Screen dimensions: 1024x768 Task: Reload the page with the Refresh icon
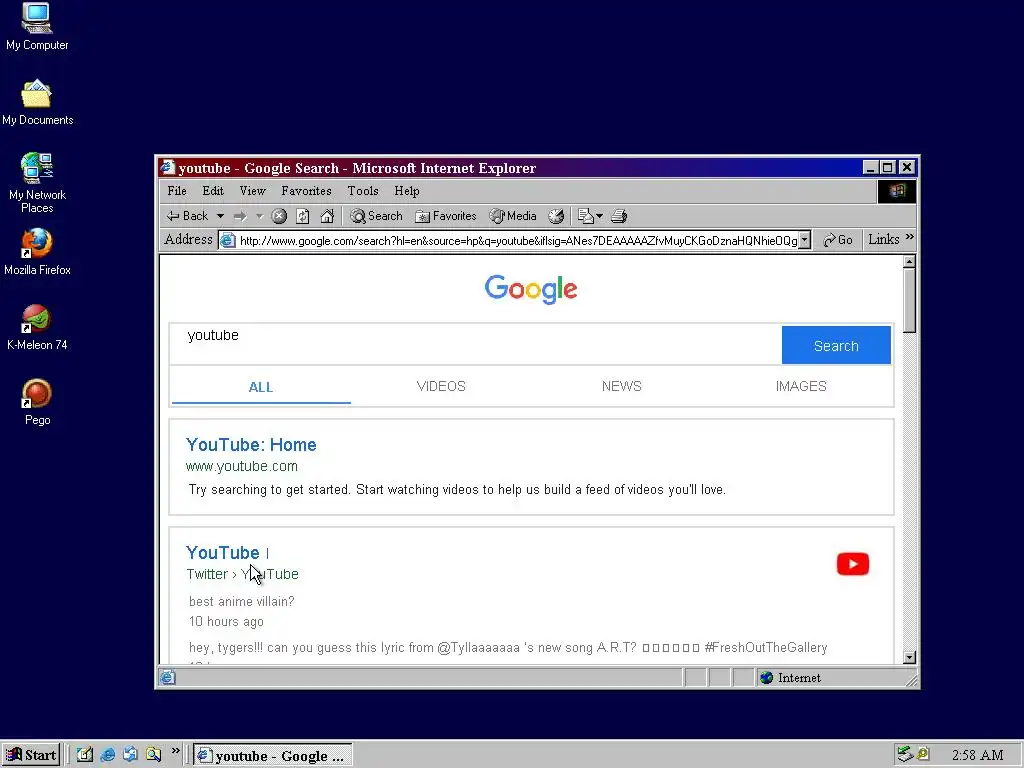[302, 216]
